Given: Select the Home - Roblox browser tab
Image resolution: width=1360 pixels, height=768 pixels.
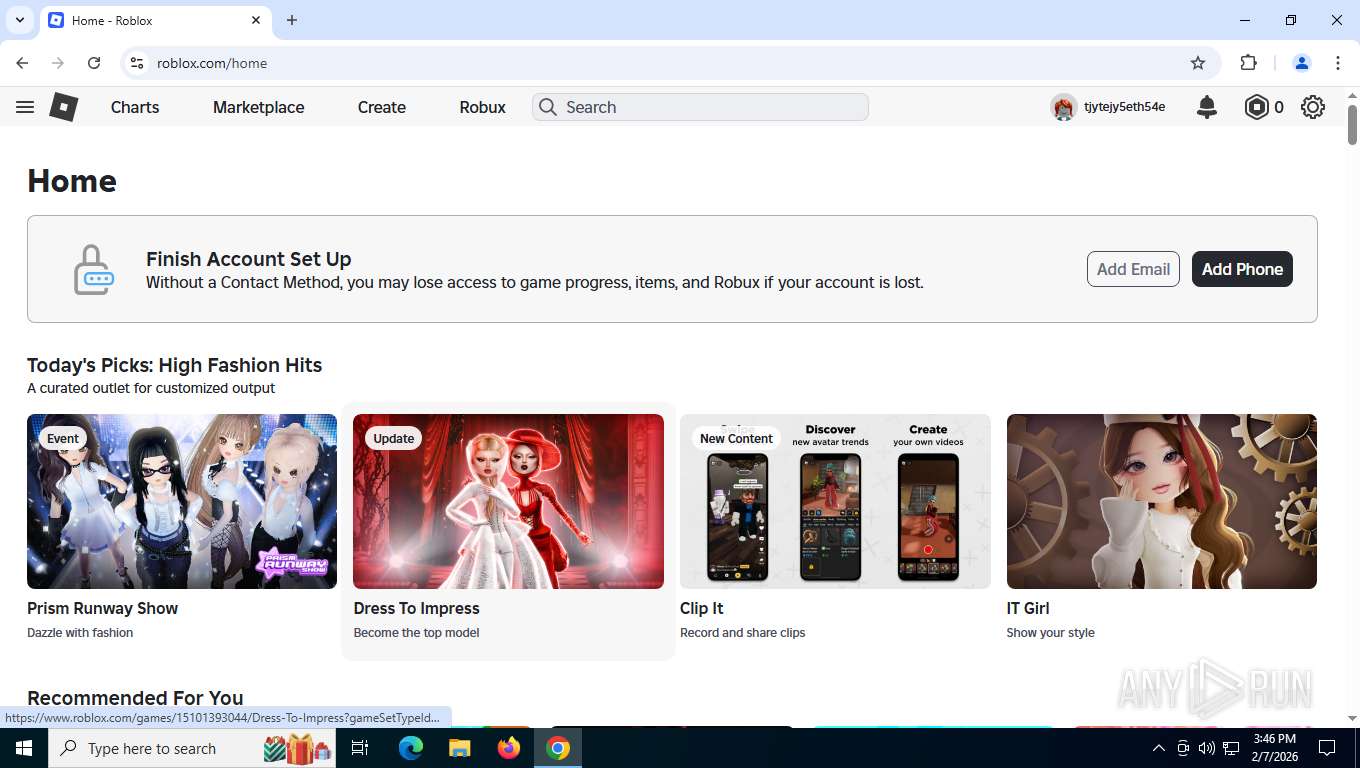Looking at the screenshot, I should click(155, 20).
